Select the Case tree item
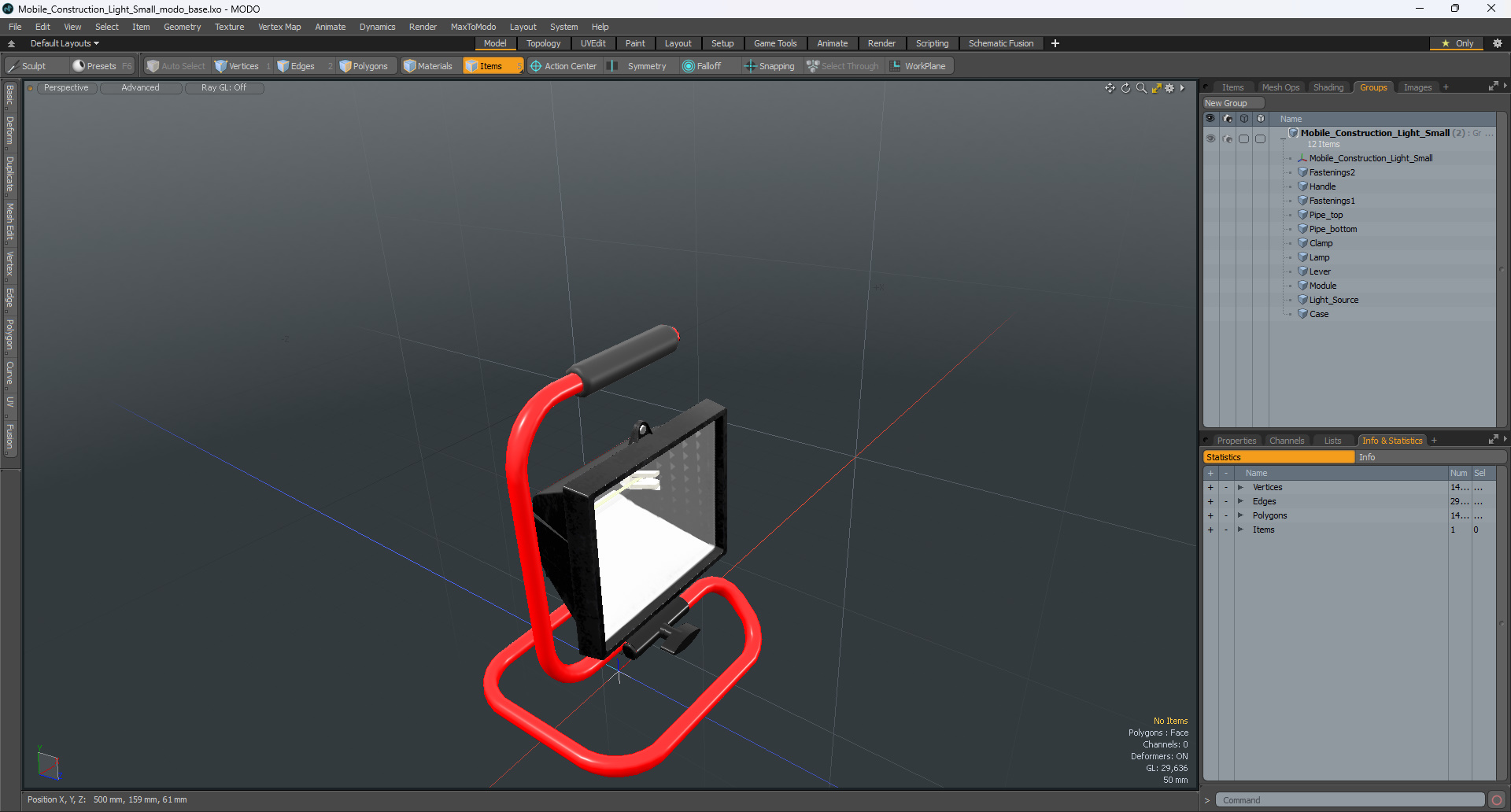The image size is (1511, 812). 1318,314
